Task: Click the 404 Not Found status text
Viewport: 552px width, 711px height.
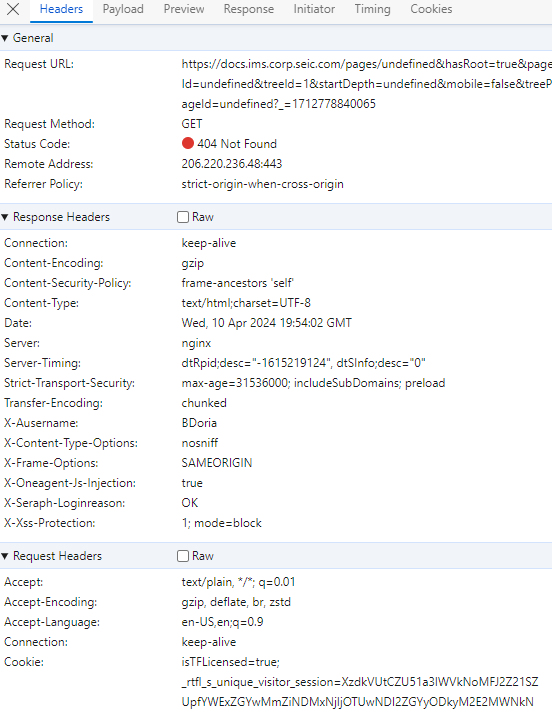Action: point(237,144)
